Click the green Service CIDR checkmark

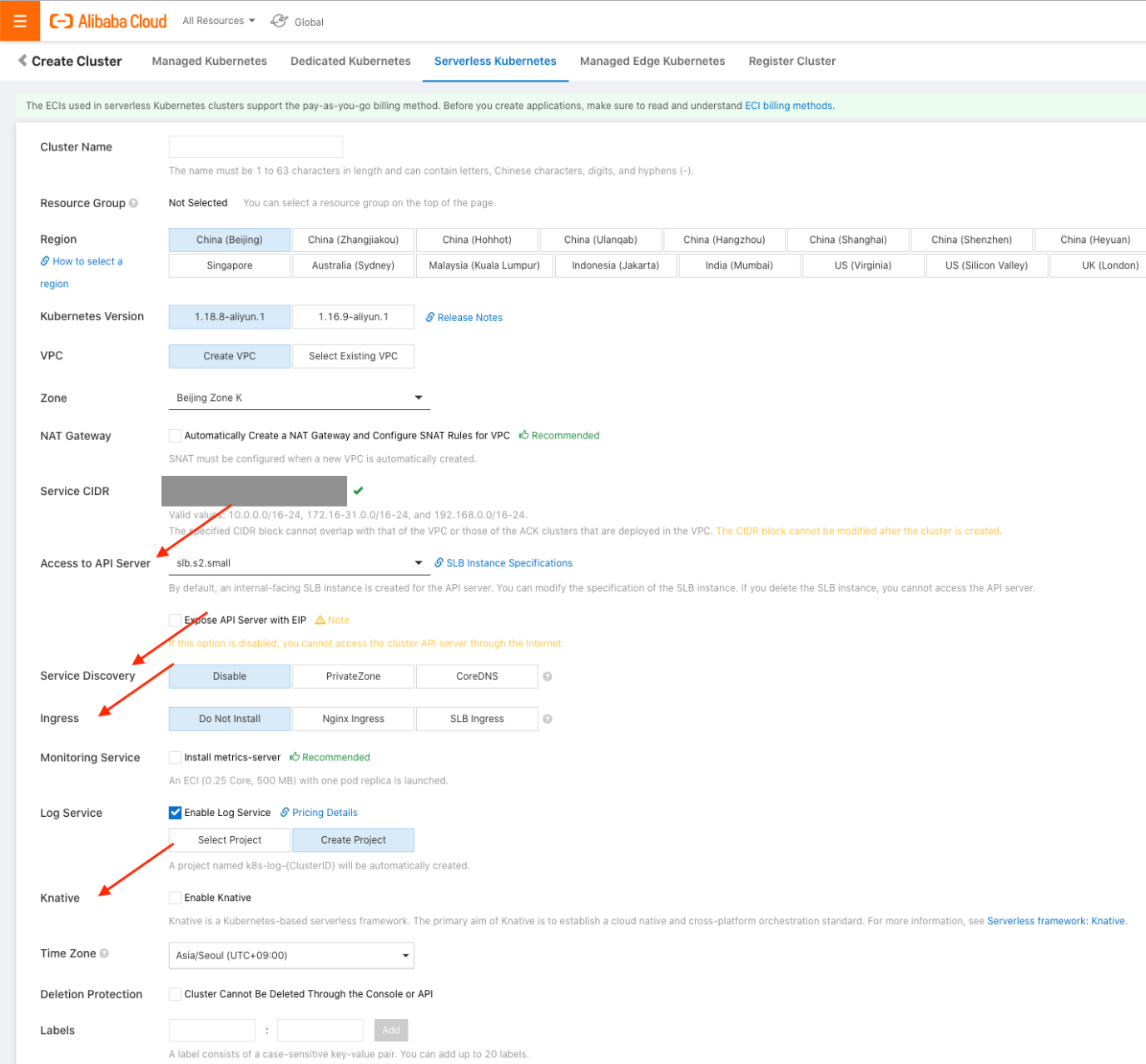358,491
